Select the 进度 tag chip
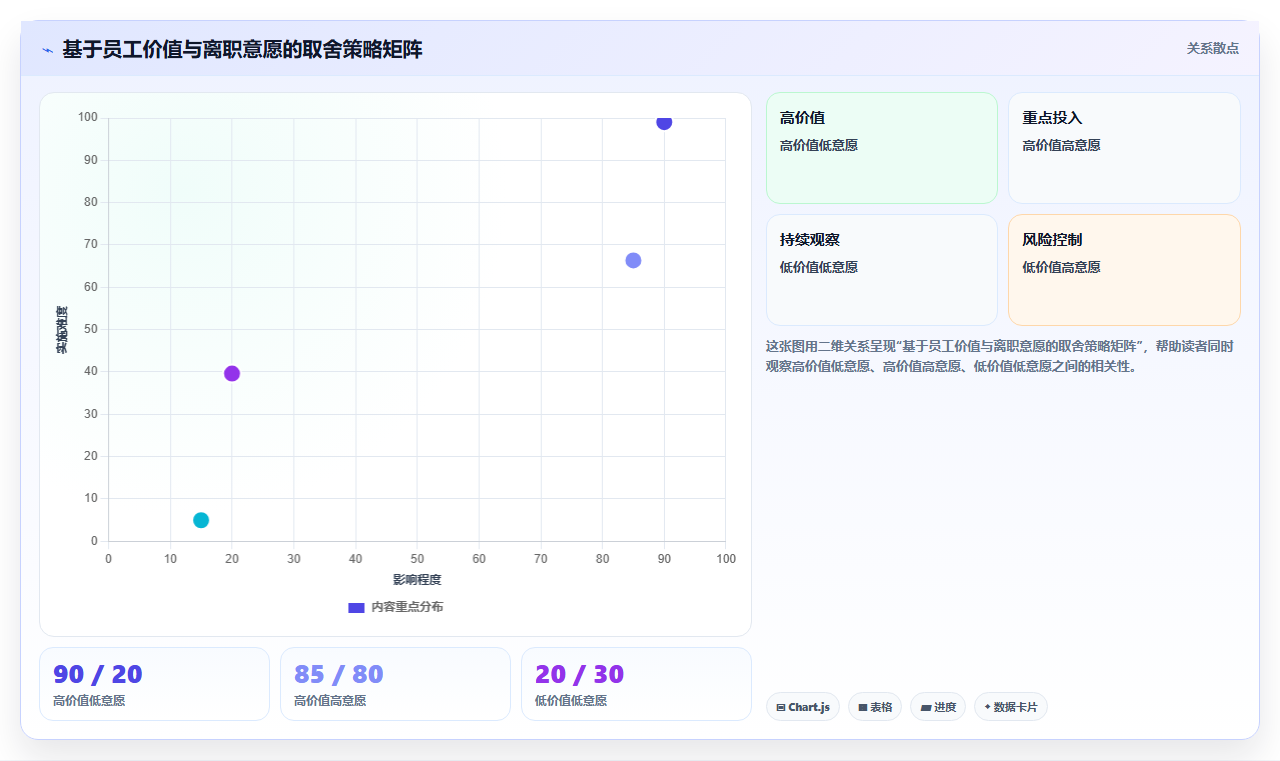1280x761 pixels. (938, 707)
